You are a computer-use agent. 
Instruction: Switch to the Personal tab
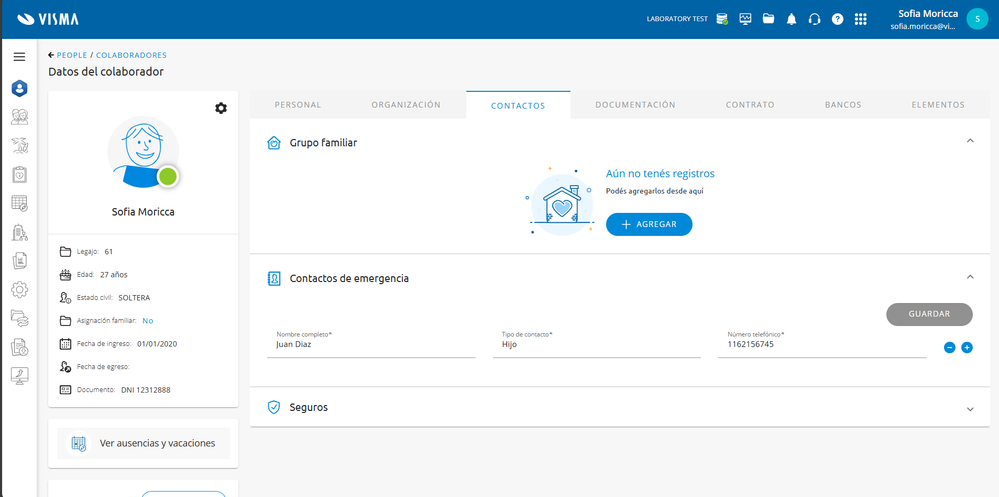coord(298,105)
